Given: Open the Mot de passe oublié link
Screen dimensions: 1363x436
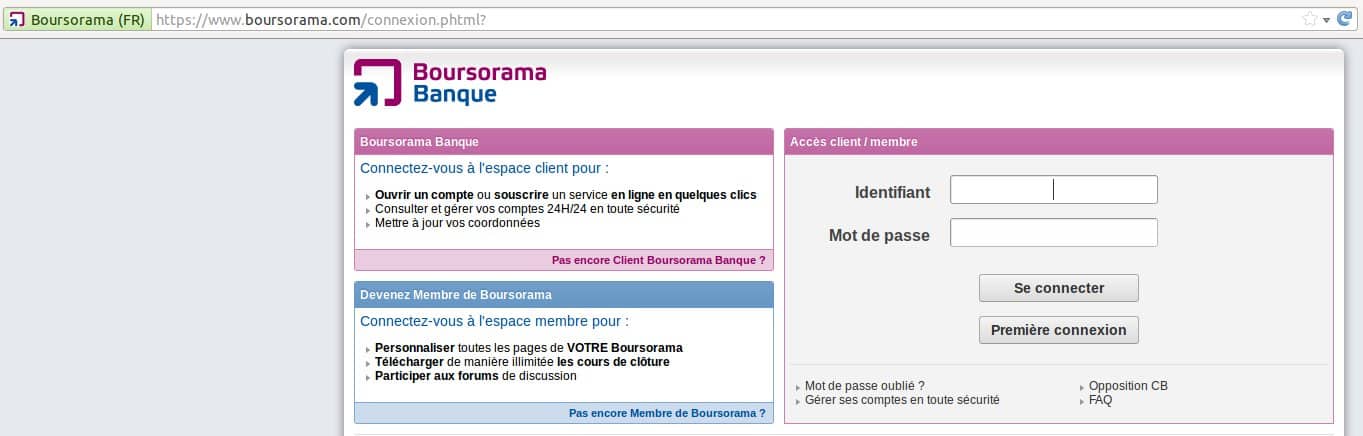Looking at the screenshot, I should click(x=864, y=386).
